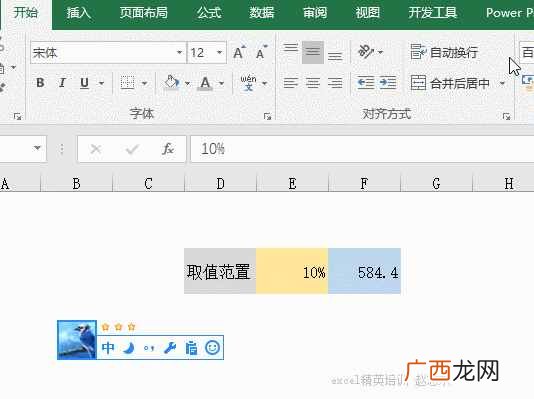This screenshot has width=534, height=399.
Task: Apply the font color A button
Action: click(205, 83)
